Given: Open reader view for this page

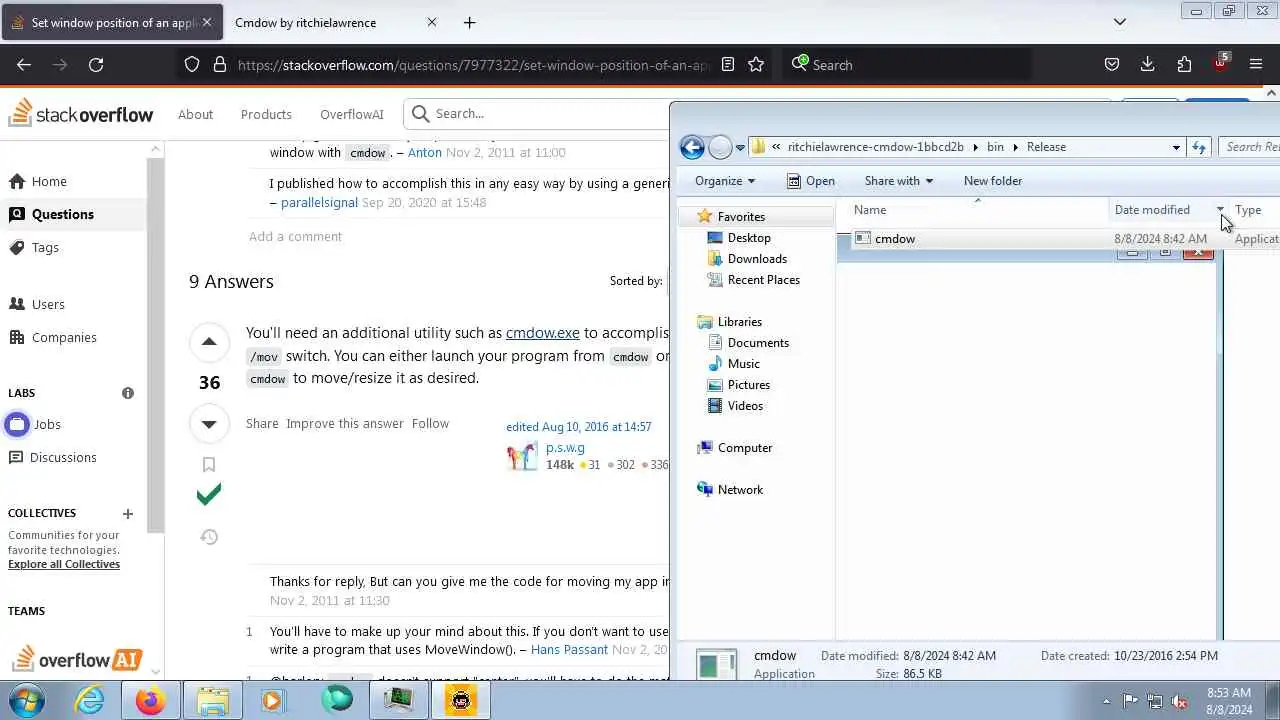Looking at the screenshot, I should pyautogui.click(x=728, y=64).
